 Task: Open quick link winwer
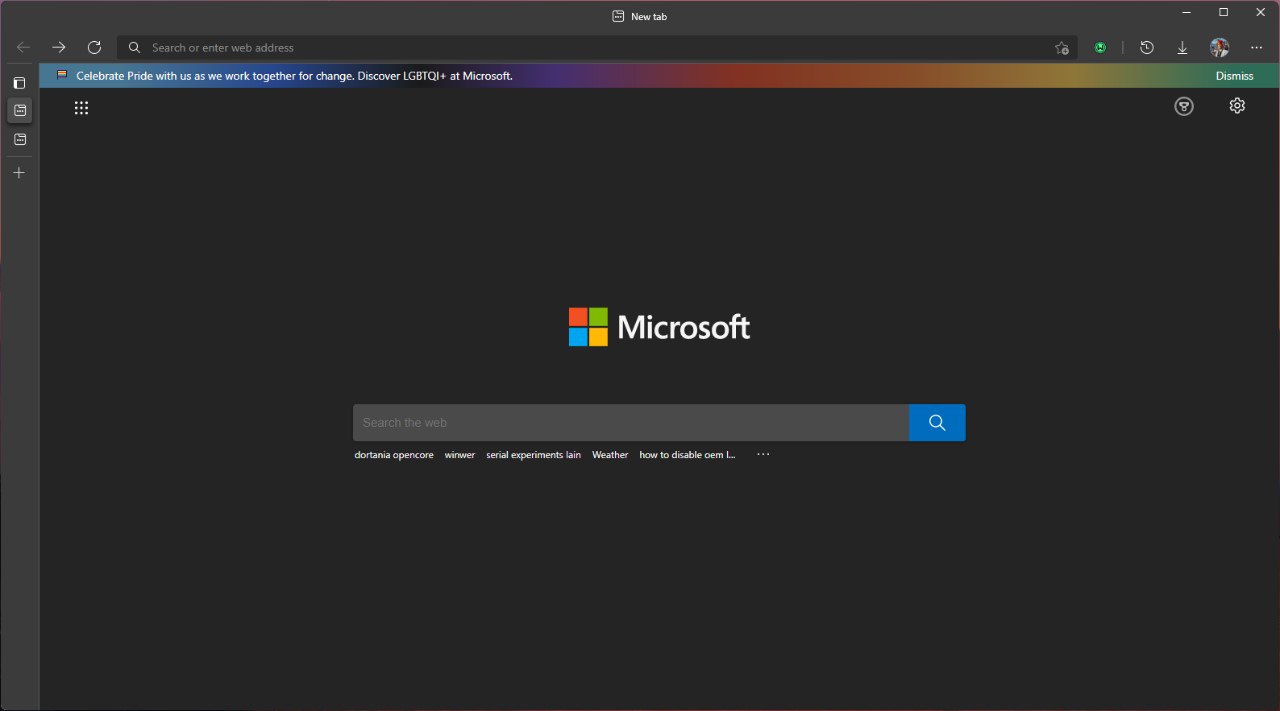(460, 454)
